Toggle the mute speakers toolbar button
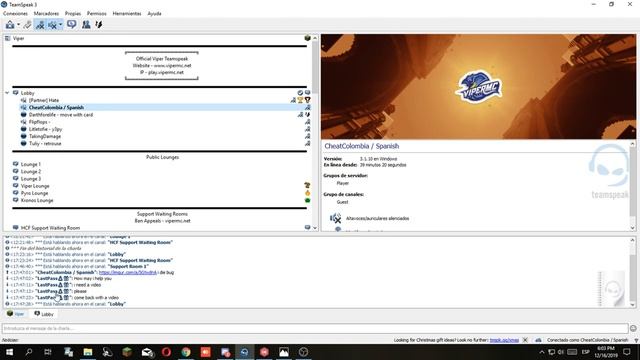Viewport: 640px width, 360px height. [52, 25]
